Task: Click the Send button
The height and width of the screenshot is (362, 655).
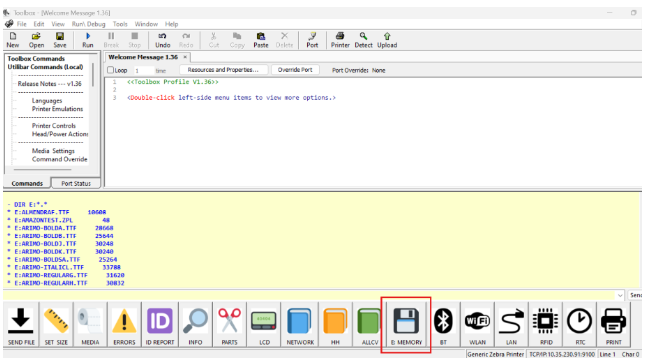Action: coord(635,295)
